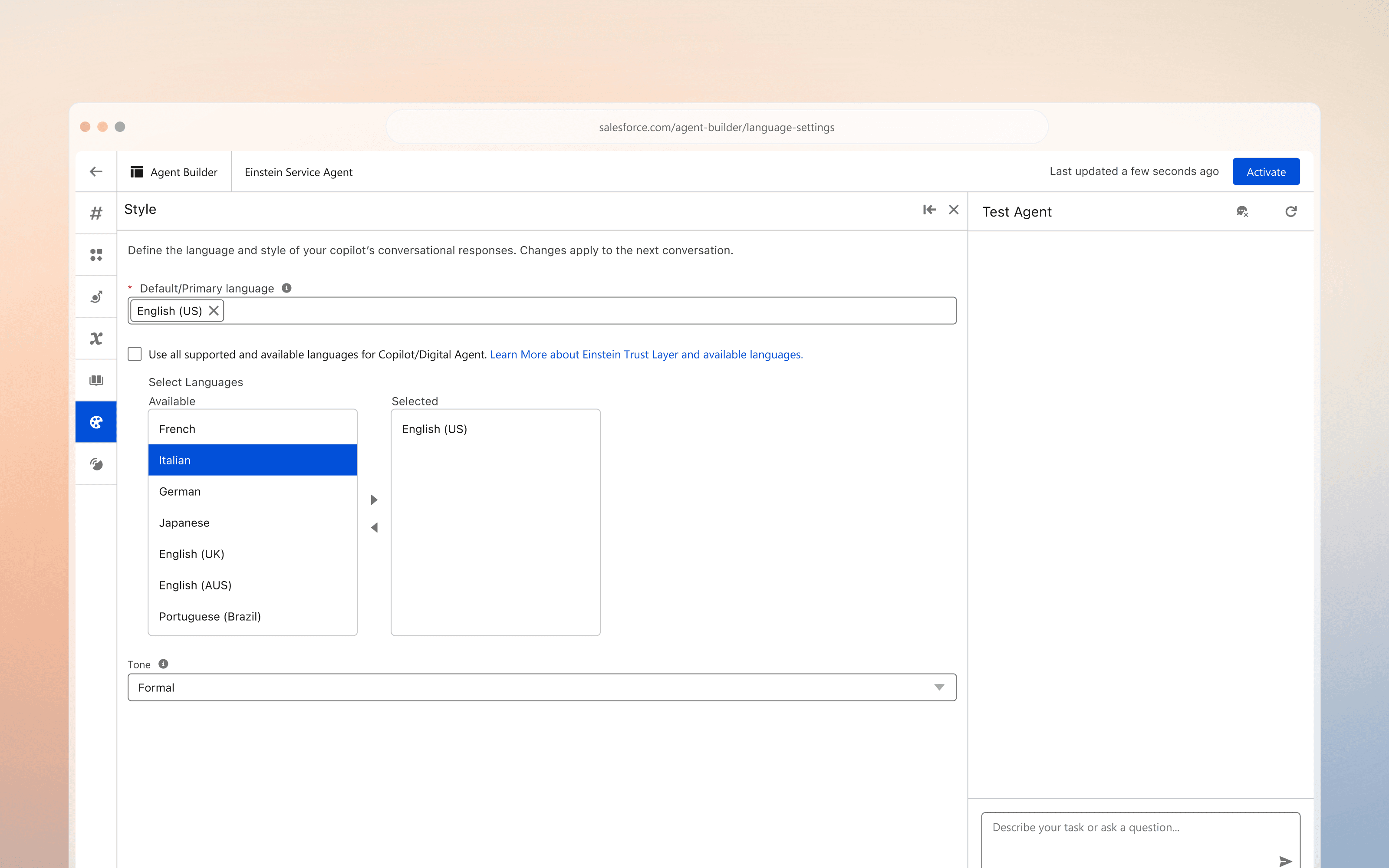This screenshot has width=1389, height=868.
Task: Select English (AUS) in Available list
Action: (253, 585)
